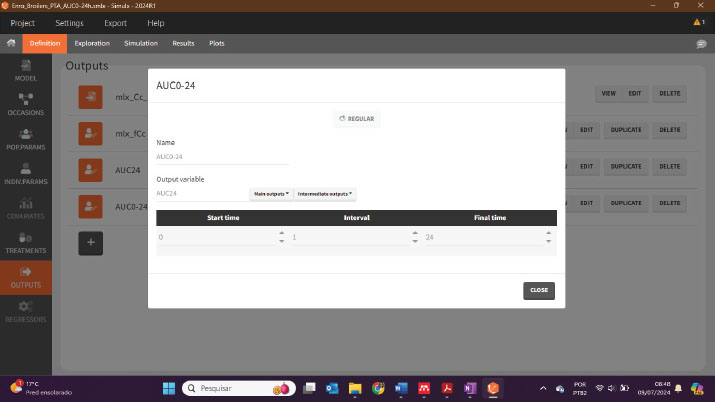Click the orange AUC24 output icon
This screenshot has height=402, width=715.
[91, 168]
